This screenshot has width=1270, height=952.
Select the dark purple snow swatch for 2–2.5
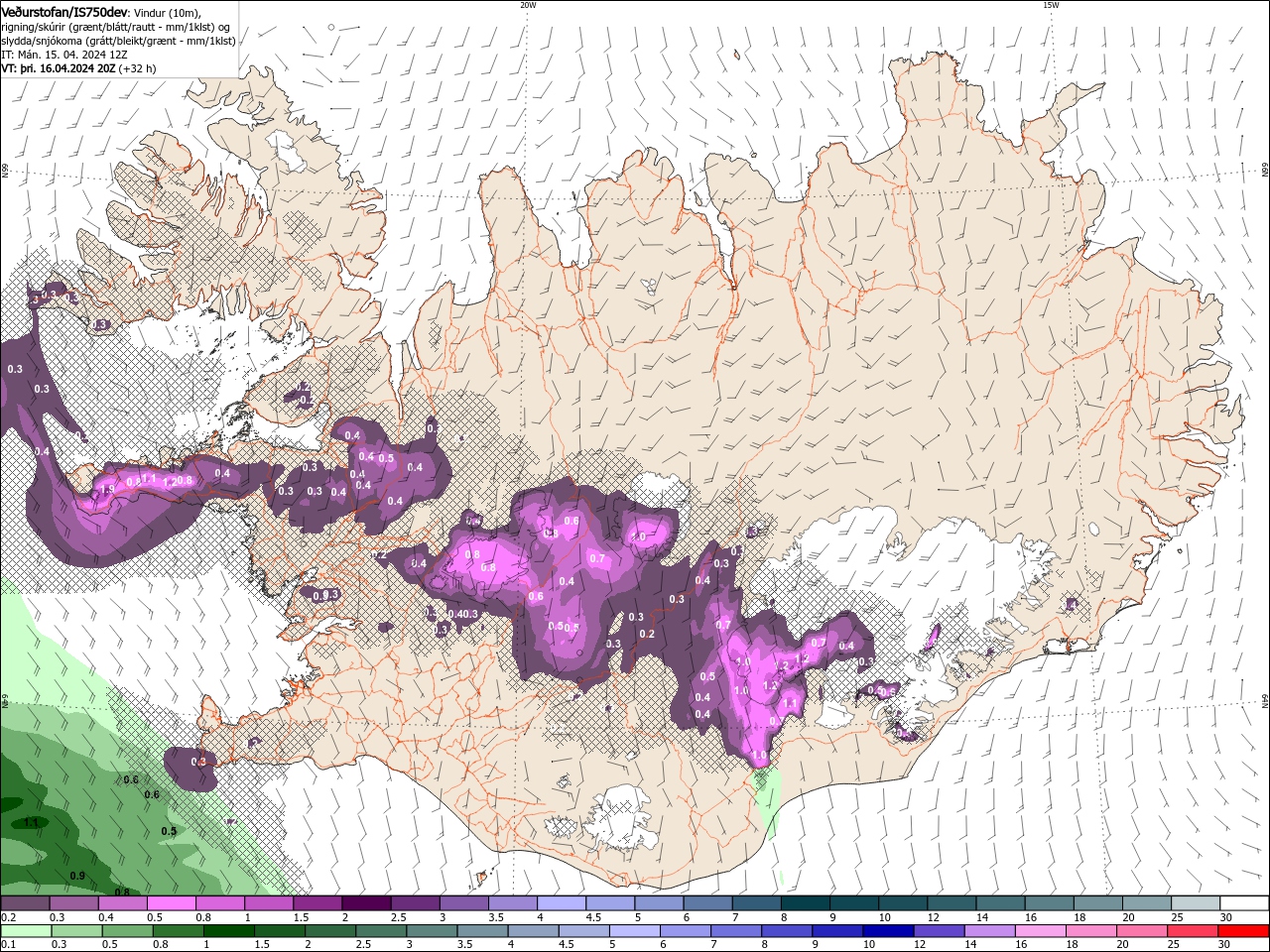click(365, 903)
